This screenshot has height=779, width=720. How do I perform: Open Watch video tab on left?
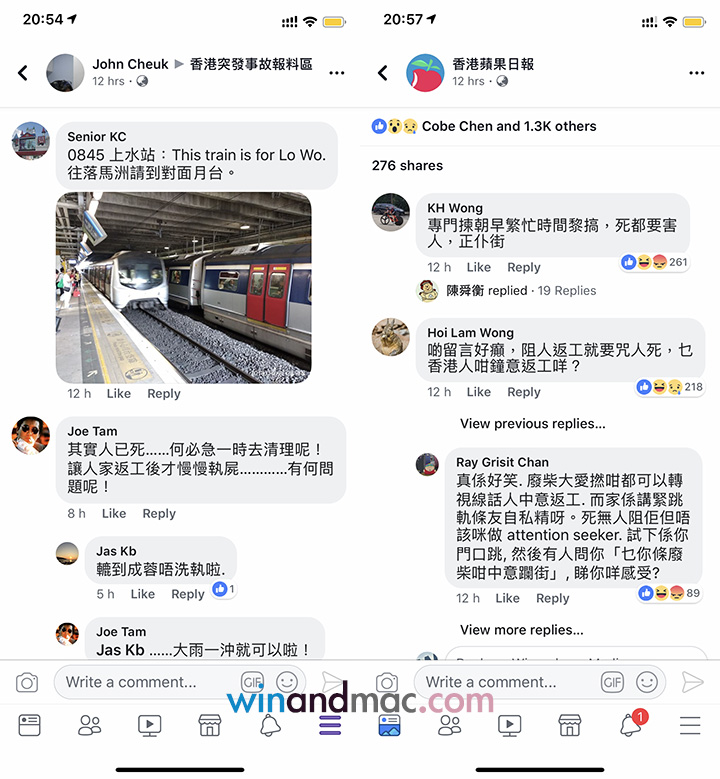150,725
